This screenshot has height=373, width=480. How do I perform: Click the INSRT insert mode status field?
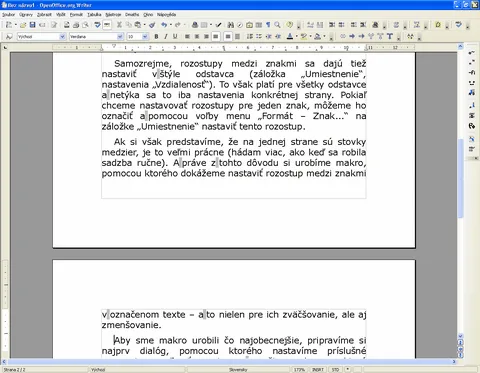tap(318, 370)
